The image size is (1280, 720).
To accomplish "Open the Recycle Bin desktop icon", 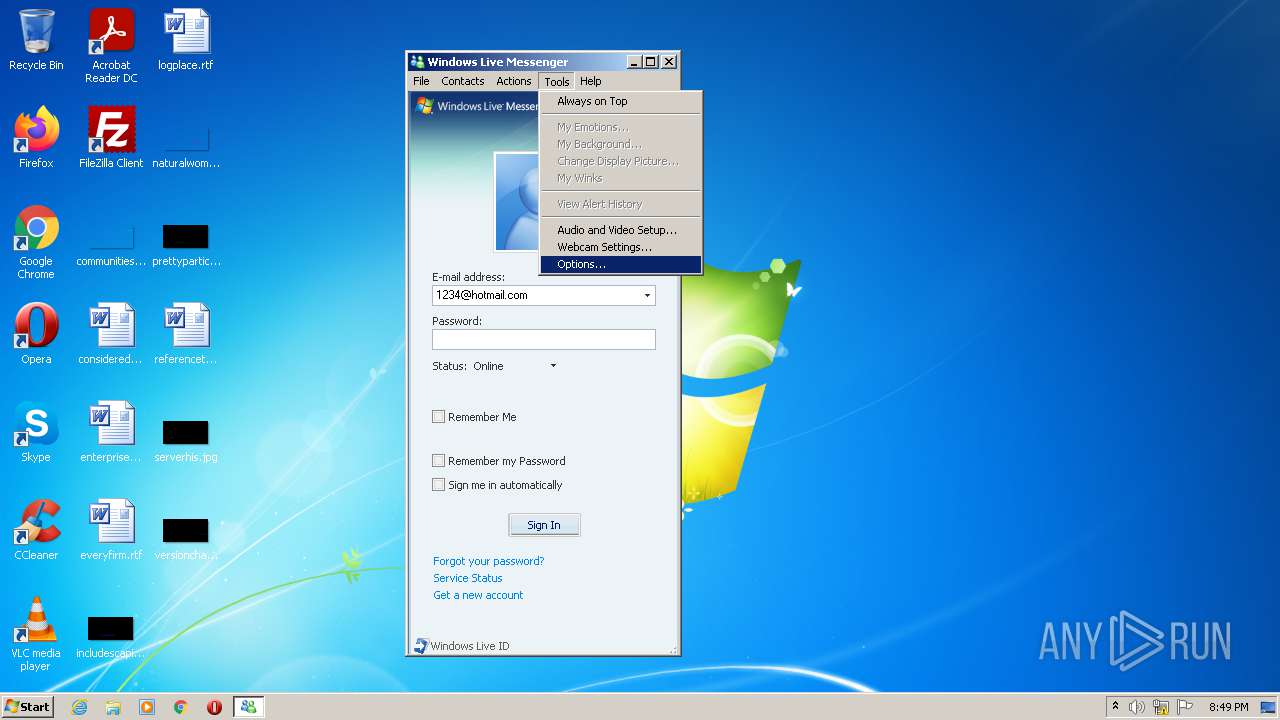I will pyautogui.click(x=36, y=40).
